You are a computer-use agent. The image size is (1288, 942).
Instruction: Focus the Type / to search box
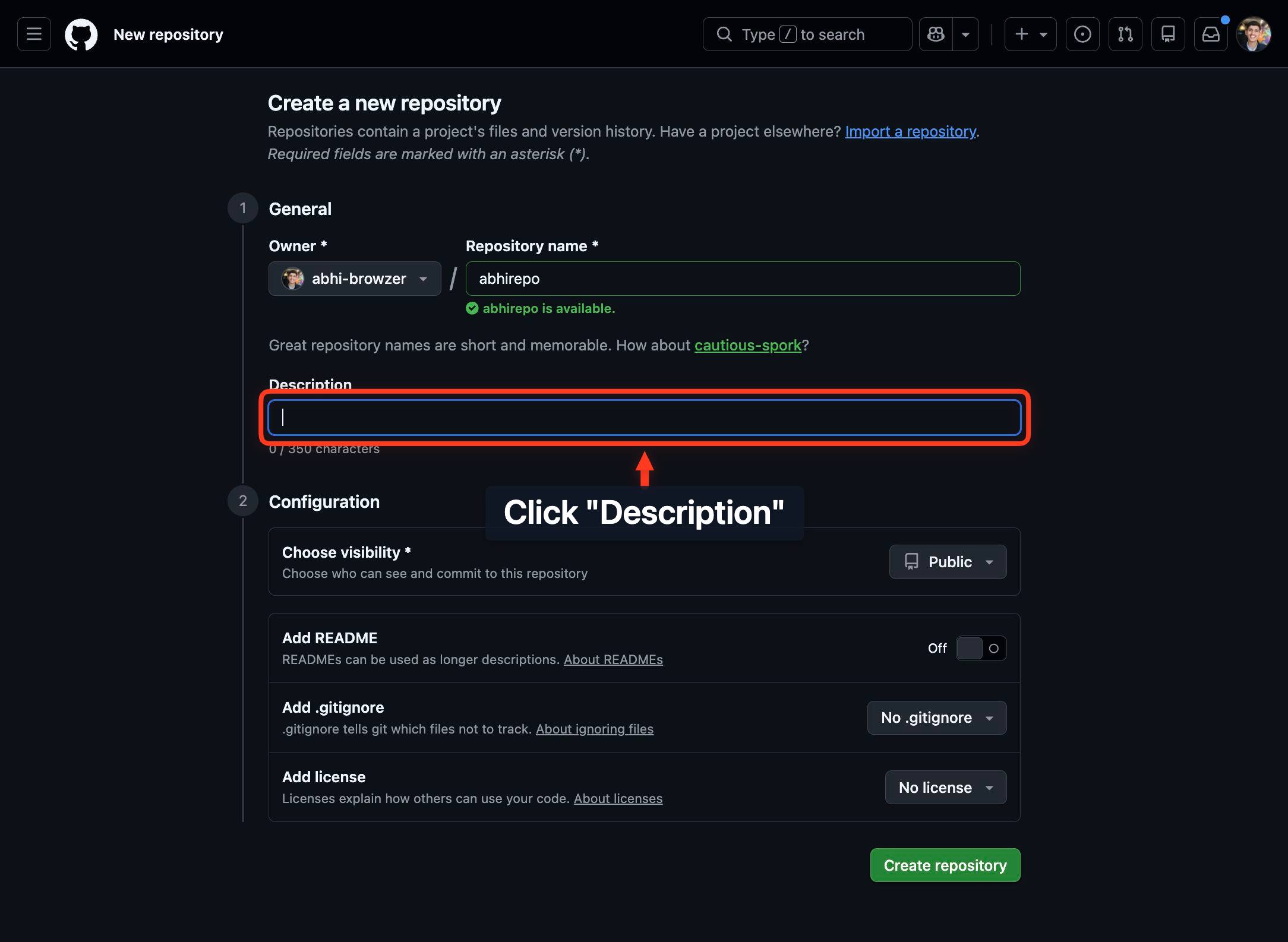click(x=807, y=34)
